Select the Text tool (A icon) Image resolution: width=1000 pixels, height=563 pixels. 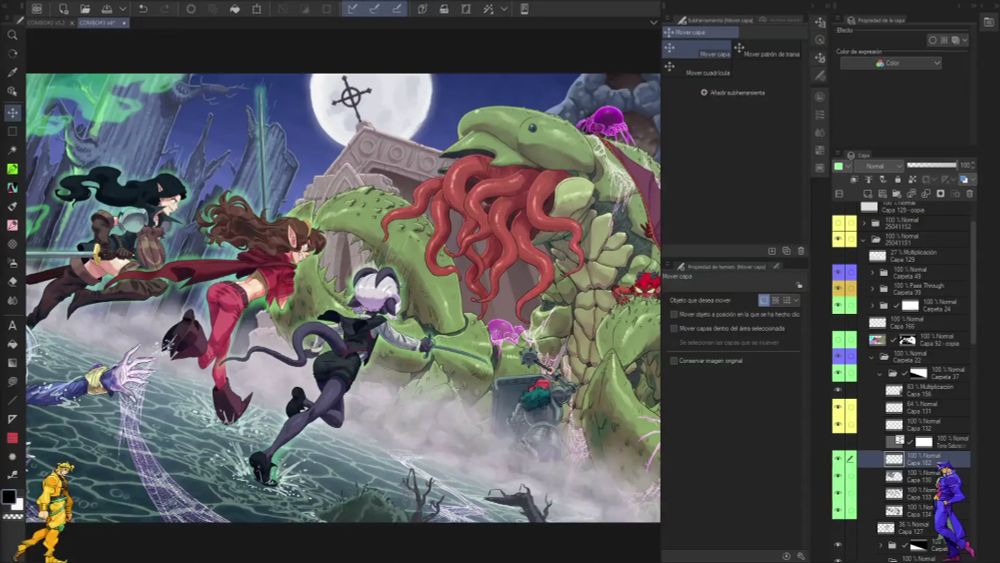pyautogui.click(x=12, y=325)
